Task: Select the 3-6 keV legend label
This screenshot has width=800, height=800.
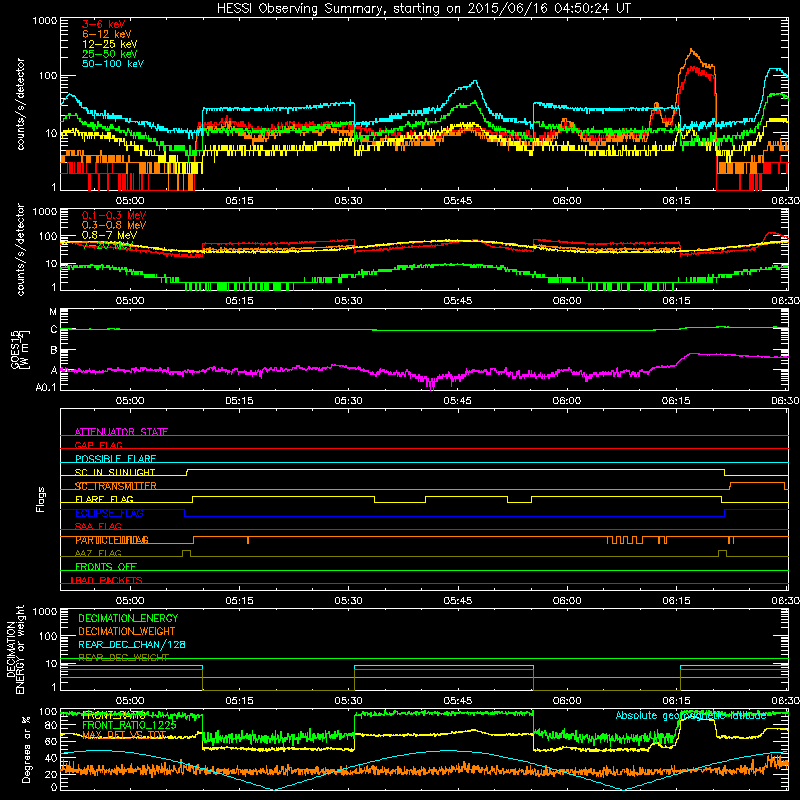Action: tap(103, 24)
